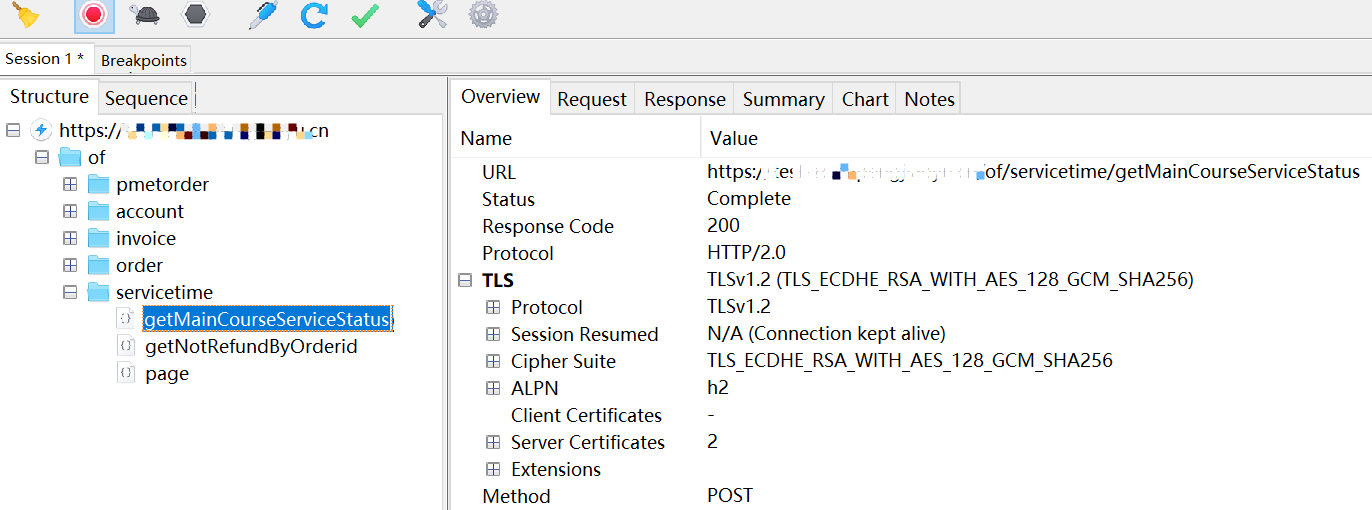1372x510 pixels.
Task: Toggle breakpoints with the hexagon icon
Action: pyautogui.click(x=195, y=14)
